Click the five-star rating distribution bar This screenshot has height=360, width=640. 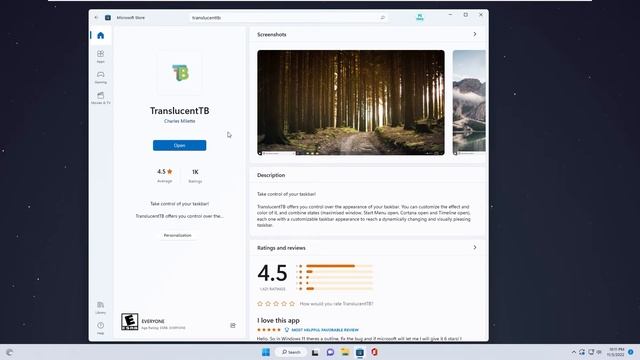pos(339,266)
